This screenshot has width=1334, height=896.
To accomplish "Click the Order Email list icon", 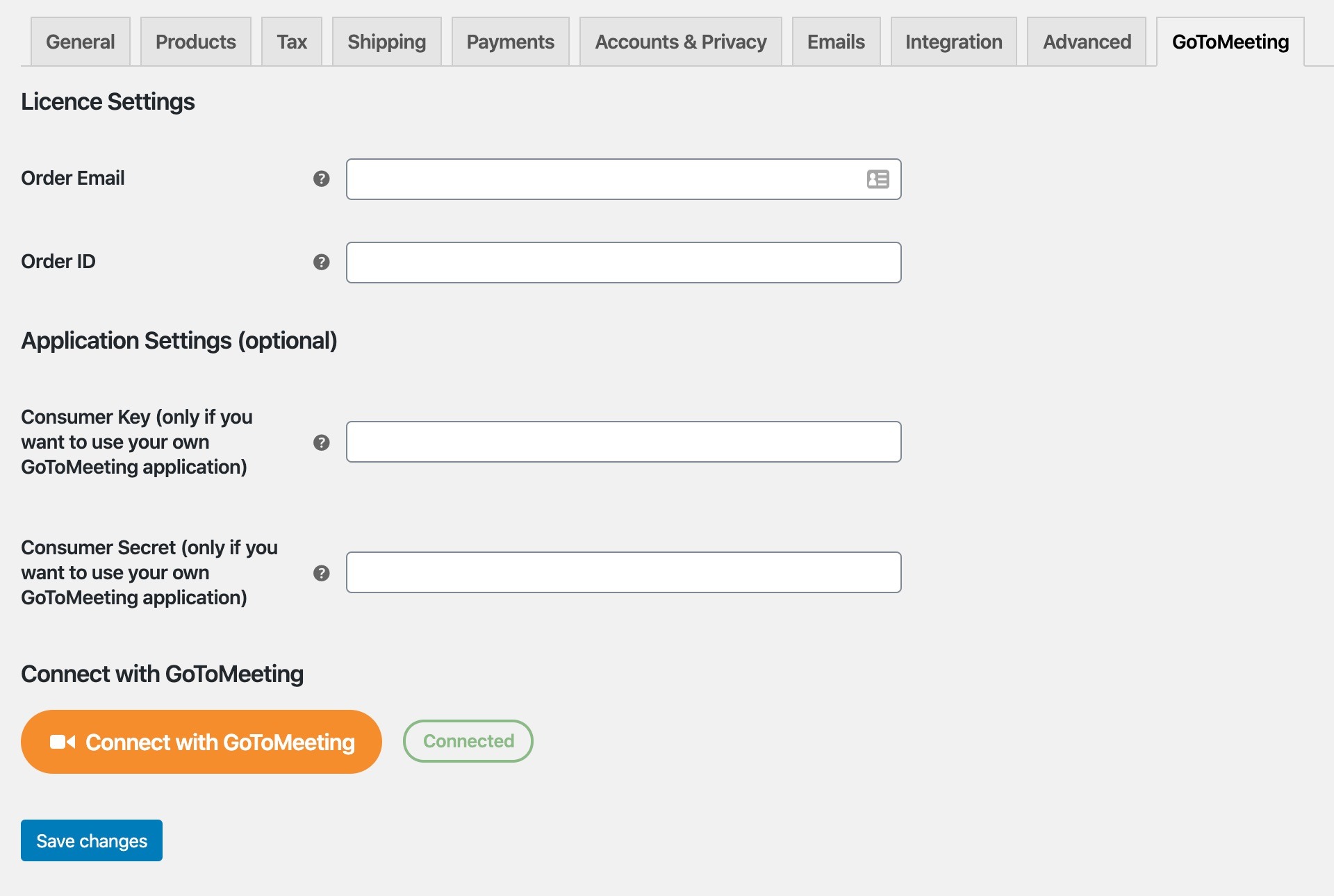I will (878, 179).
